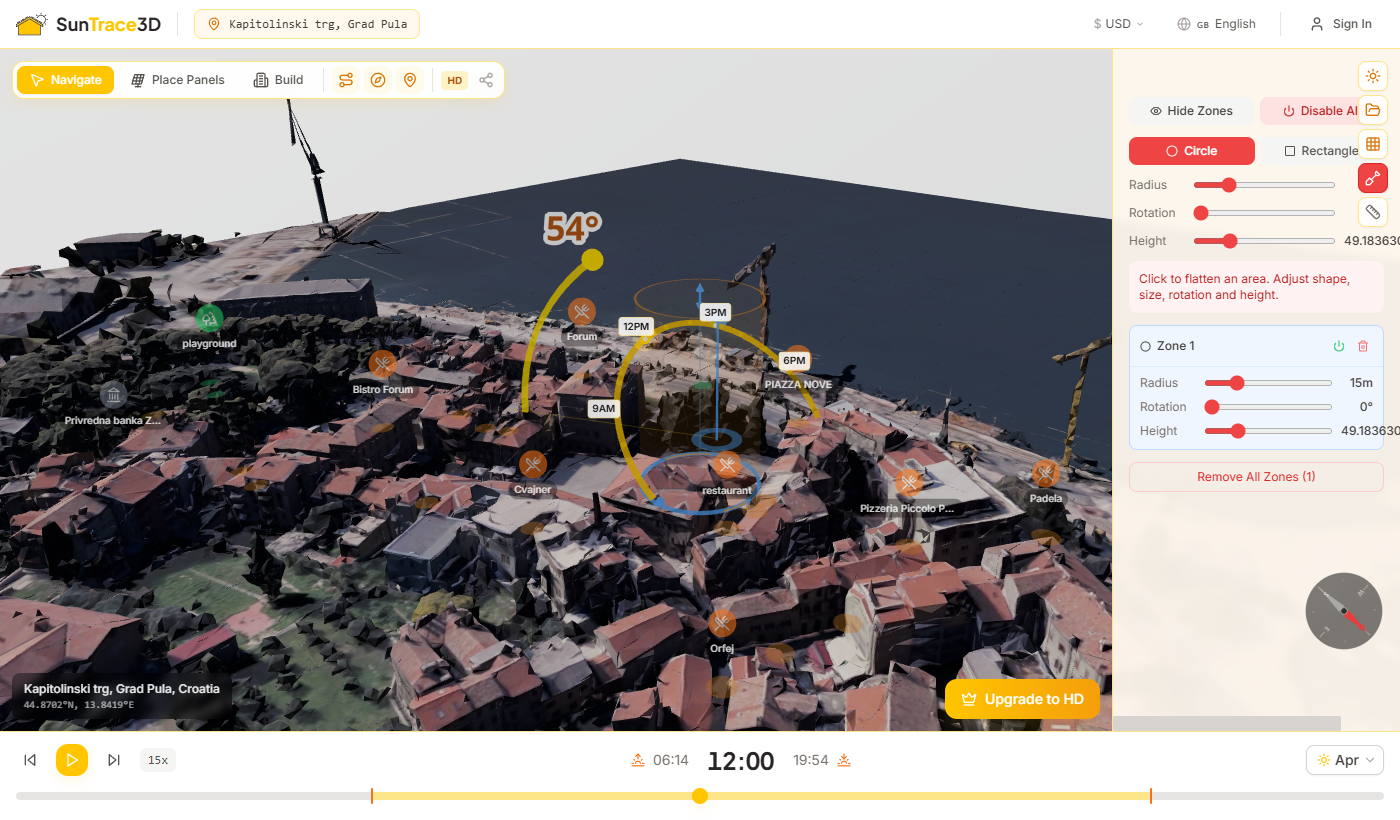Select the flatten terrain shovel tool
The image size is (1400, 820).
tap(1372, 178)
